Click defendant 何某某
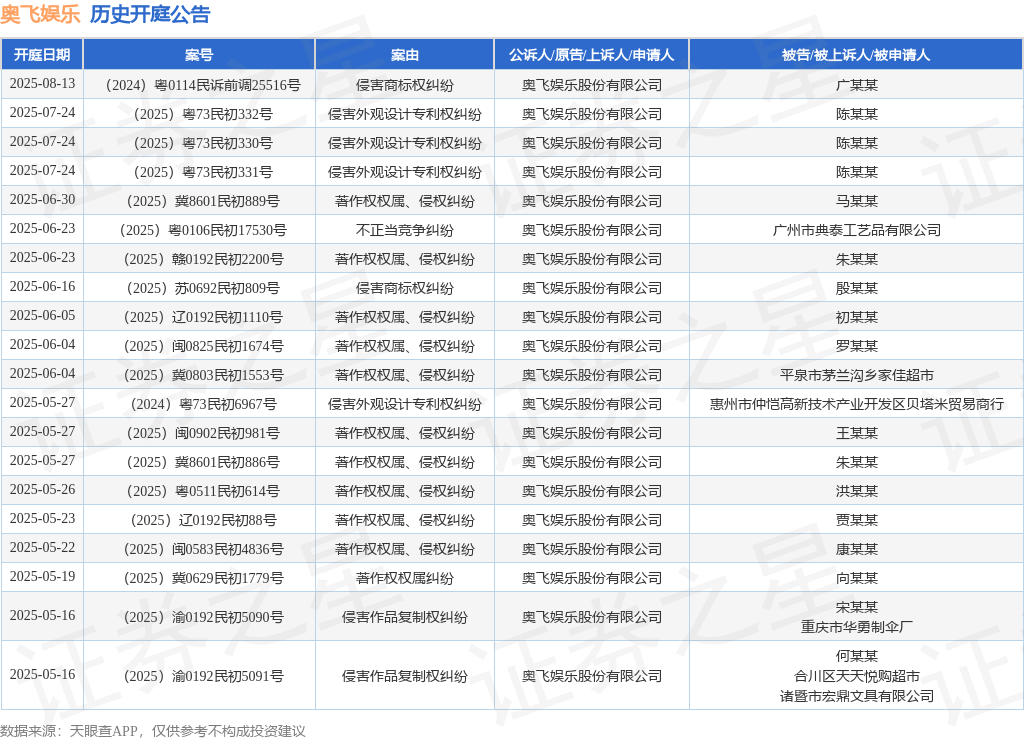 coord(857,656)
